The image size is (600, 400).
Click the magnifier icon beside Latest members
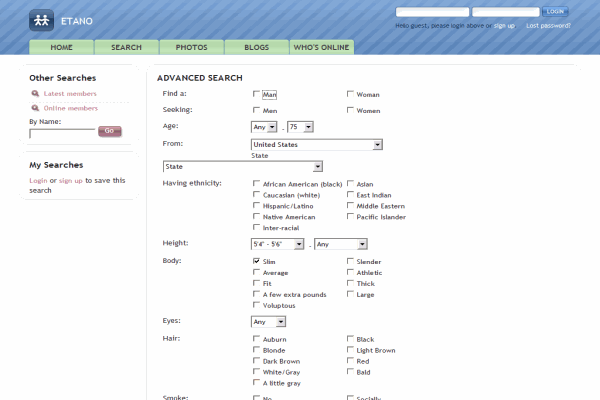click(x=35, y=93)
